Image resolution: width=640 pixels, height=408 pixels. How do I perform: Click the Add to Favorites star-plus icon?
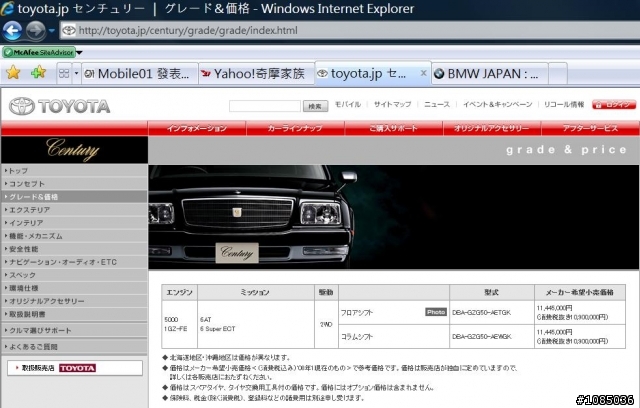(38, 73)
